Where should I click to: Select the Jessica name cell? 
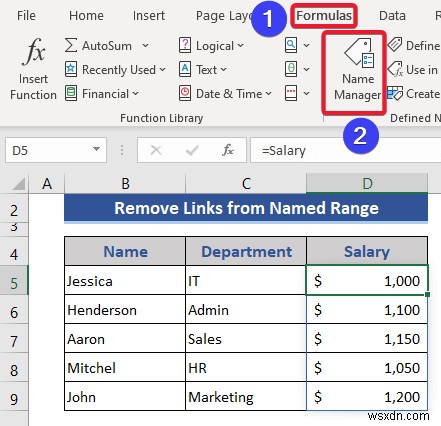tap(125, 280)
